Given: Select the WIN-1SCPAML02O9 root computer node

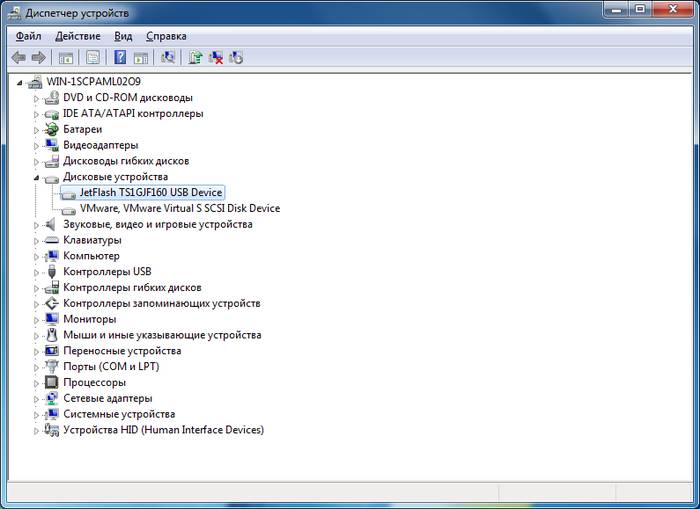Looking at the screenshot, I should tap(96, 81).
